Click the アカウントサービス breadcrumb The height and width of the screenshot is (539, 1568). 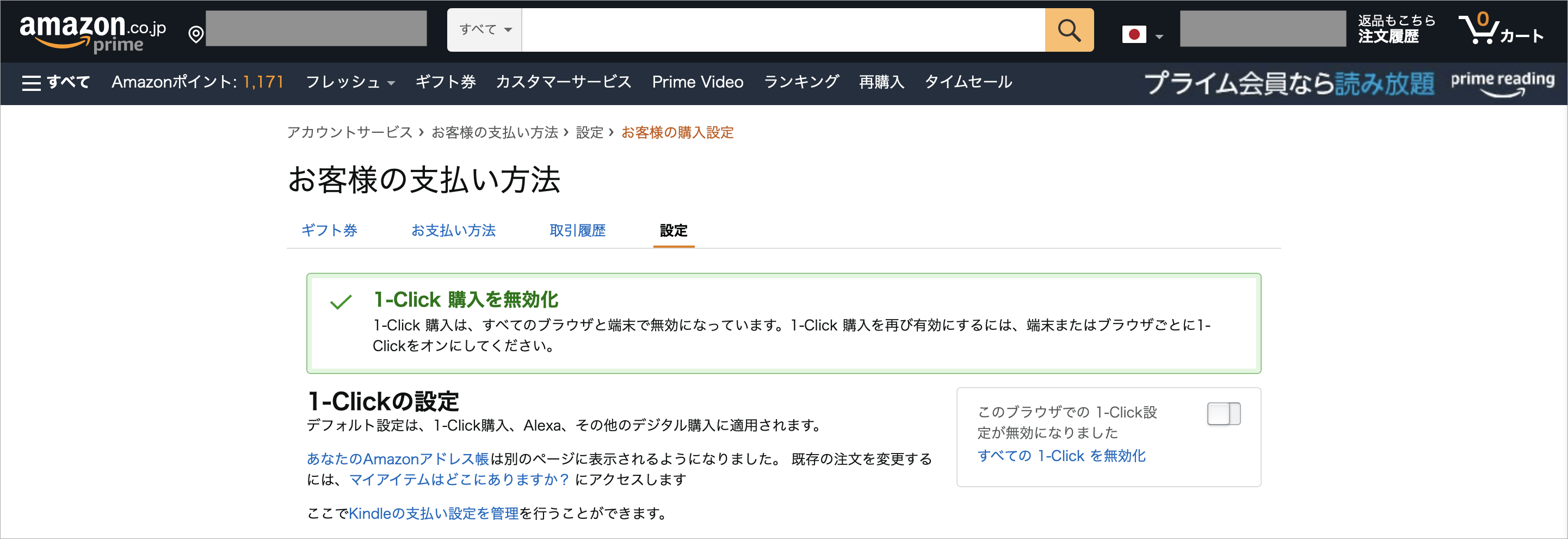[x=350, y=132]
